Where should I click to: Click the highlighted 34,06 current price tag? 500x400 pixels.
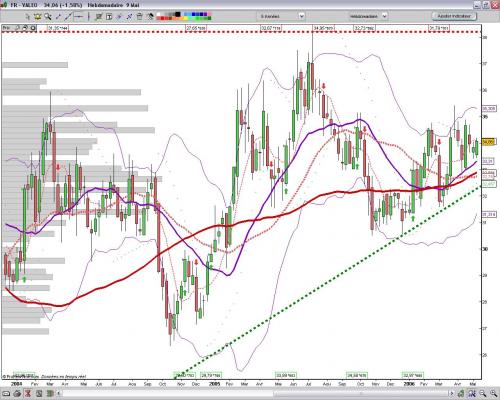(x=489, y=142)
